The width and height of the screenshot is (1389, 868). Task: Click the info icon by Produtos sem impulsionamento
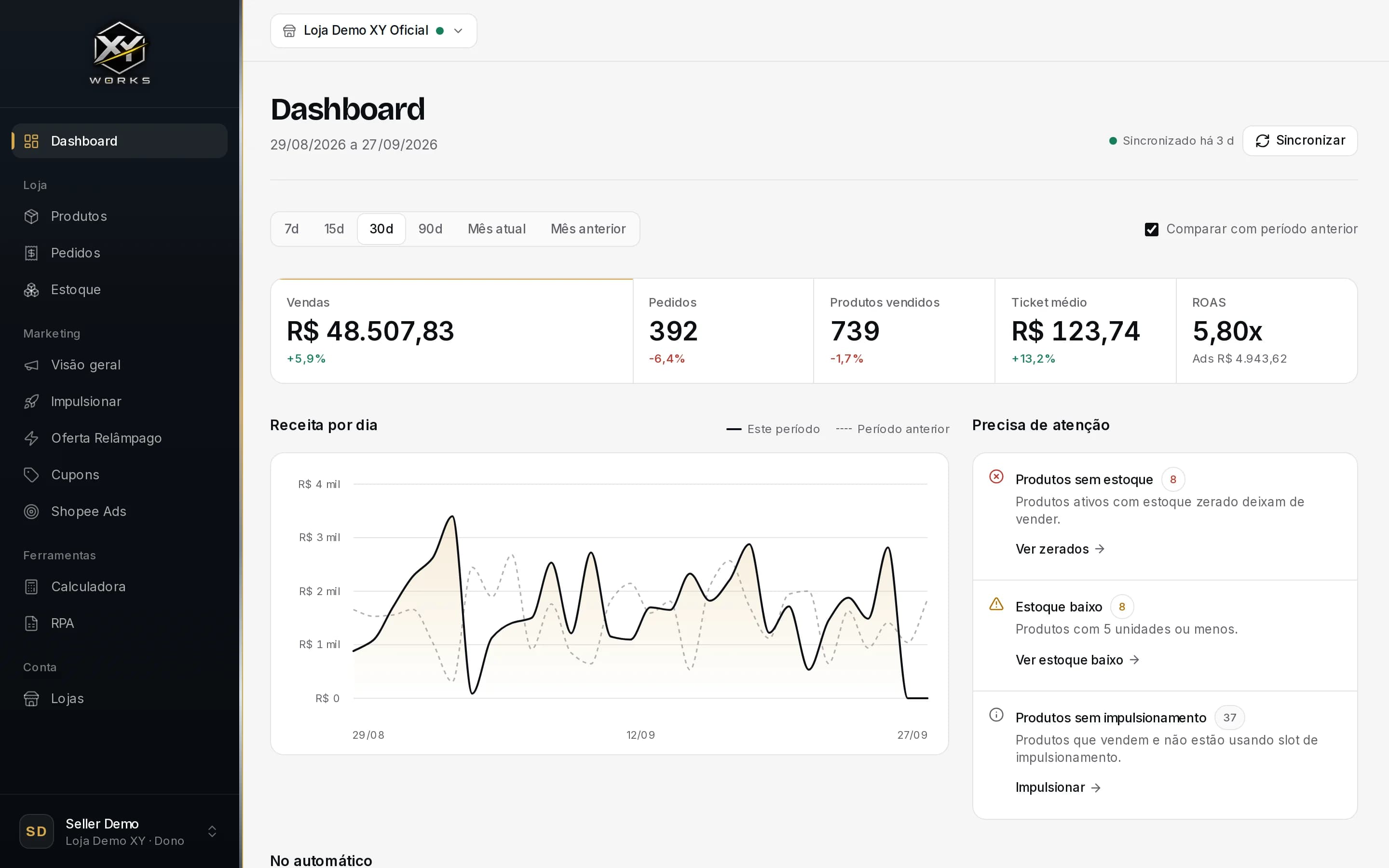tap(996, 715)
